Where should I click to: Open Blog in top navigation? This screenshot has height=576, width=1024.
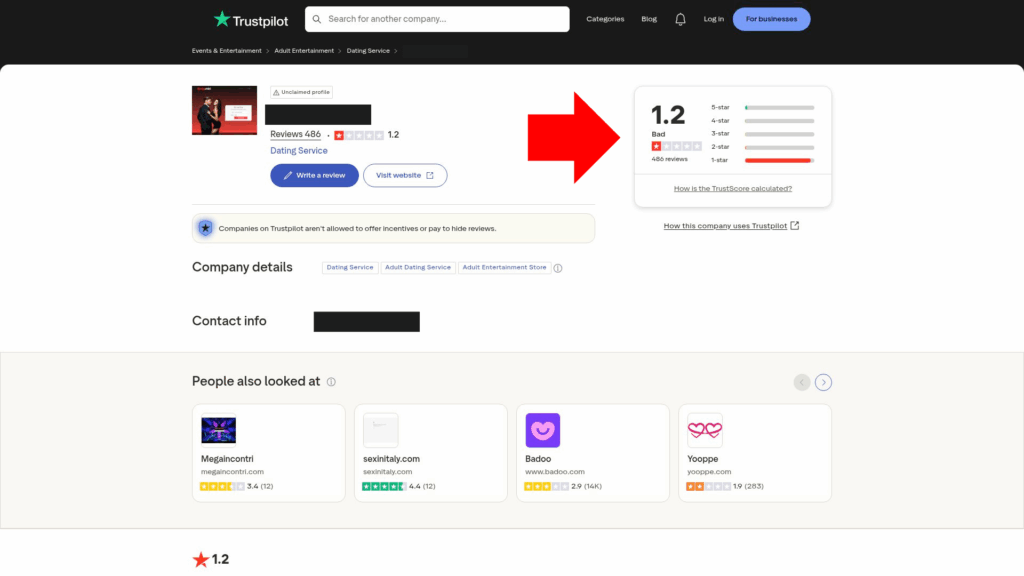click(x=649, y=19)
